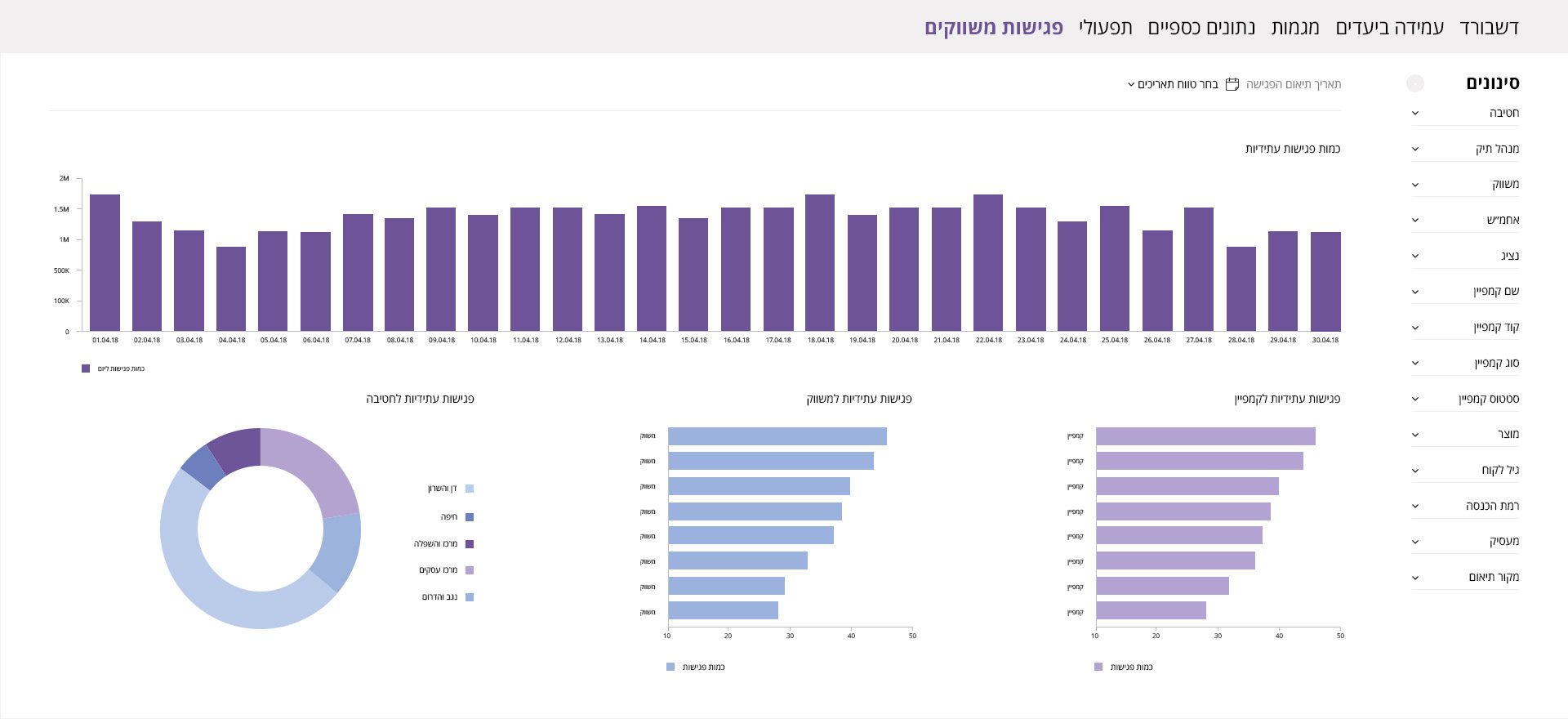
Task: Click the legend square under the קמפיין chart
Action: point(1098,667)
